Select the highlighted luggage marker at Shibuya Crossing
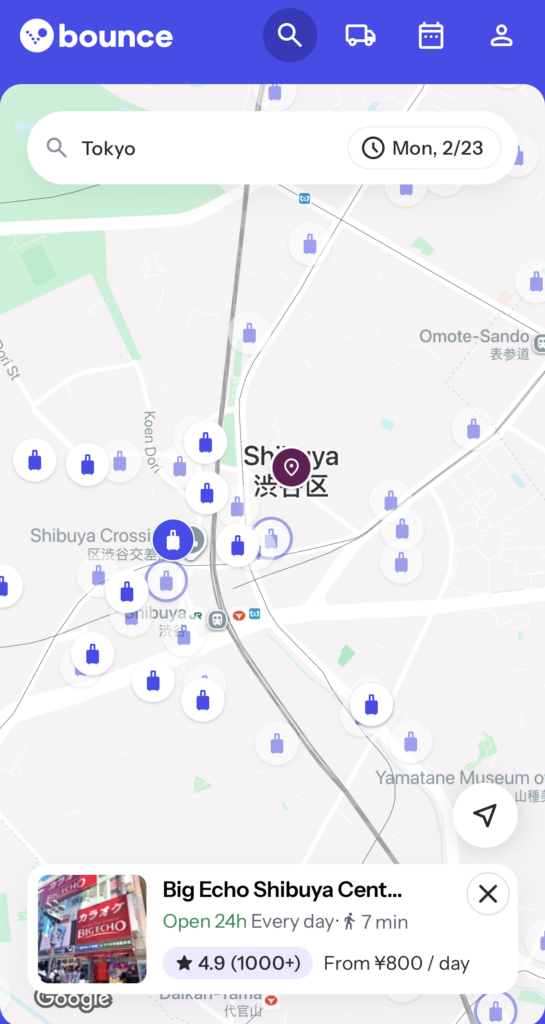Image resolution: width=545 pixels, height=1024 pixels. (x=173, y=540)
